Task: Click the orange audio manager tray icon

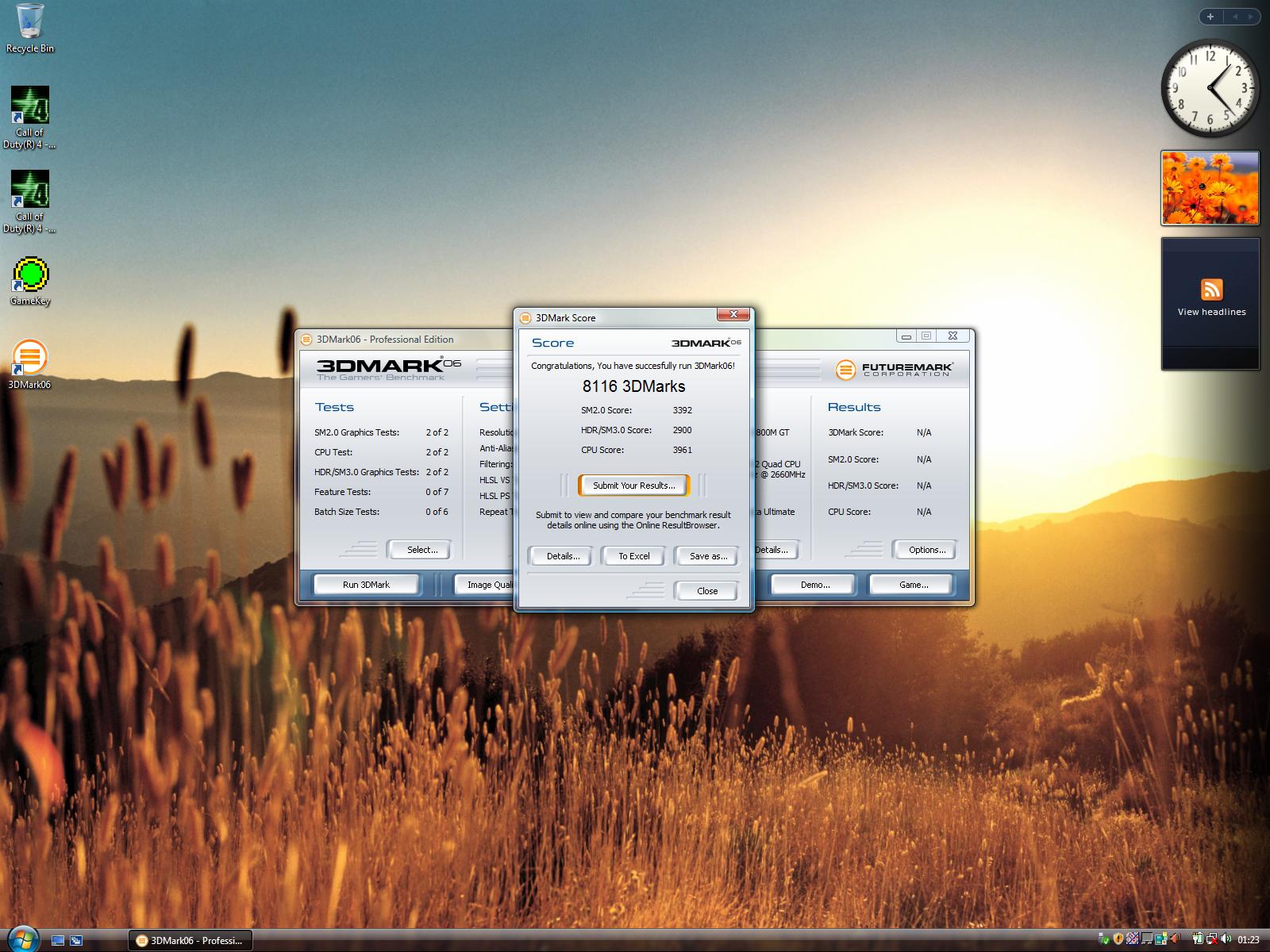Action: coord(1175,939)
